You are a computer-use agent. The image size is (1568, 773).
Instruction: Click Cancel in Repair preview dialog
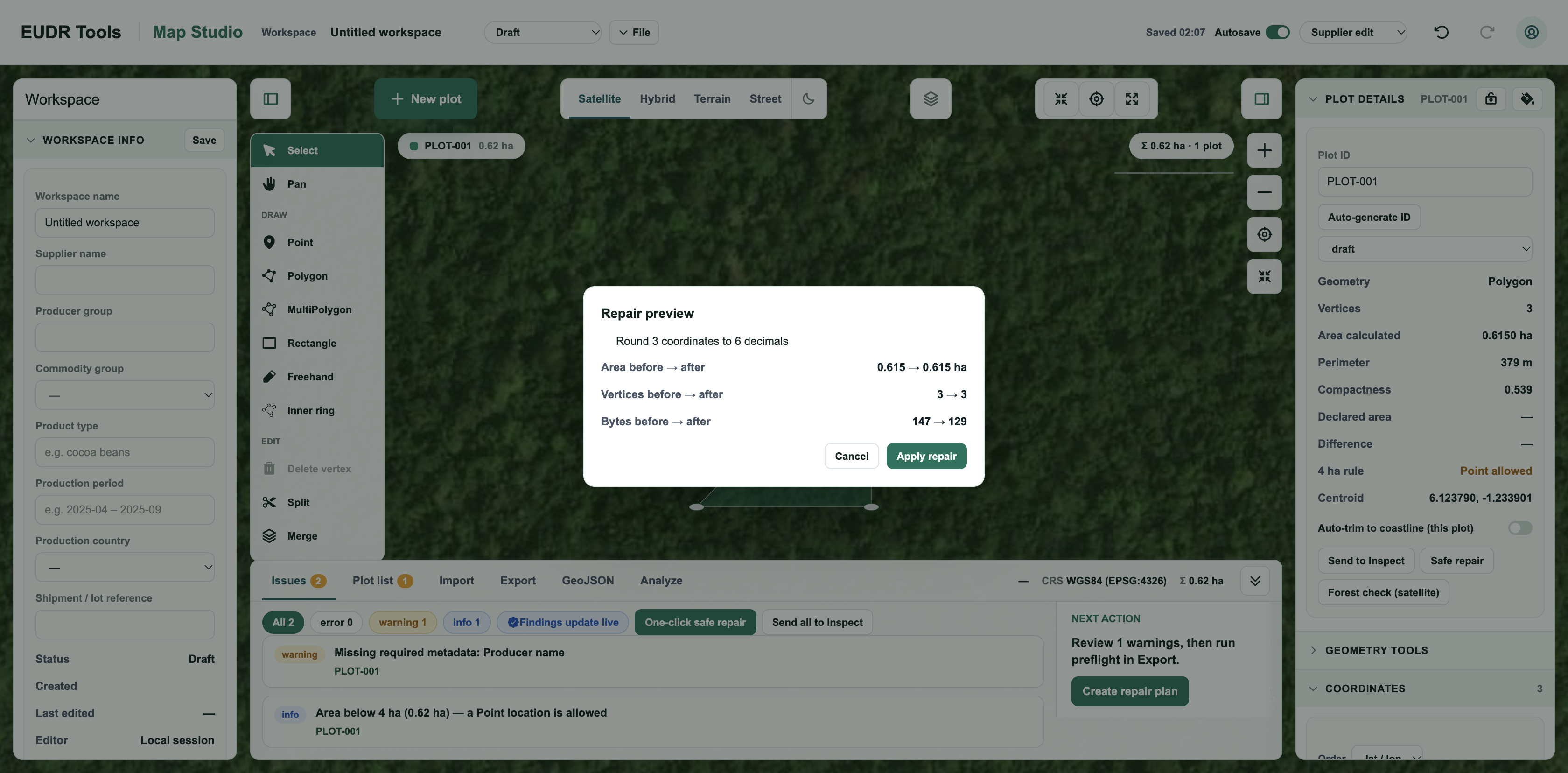(851, 456)
